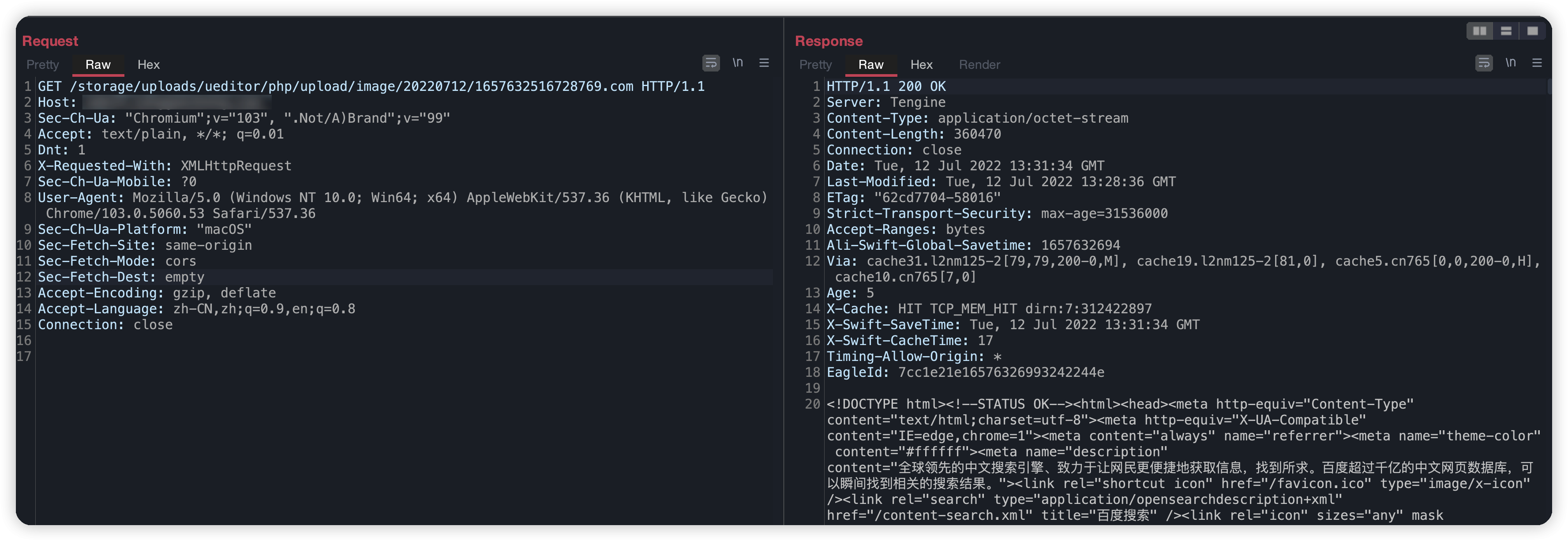1568x541 pixels.
Task: Click the HTTP/1.1 200 OK status line
Action: [885, 86]
